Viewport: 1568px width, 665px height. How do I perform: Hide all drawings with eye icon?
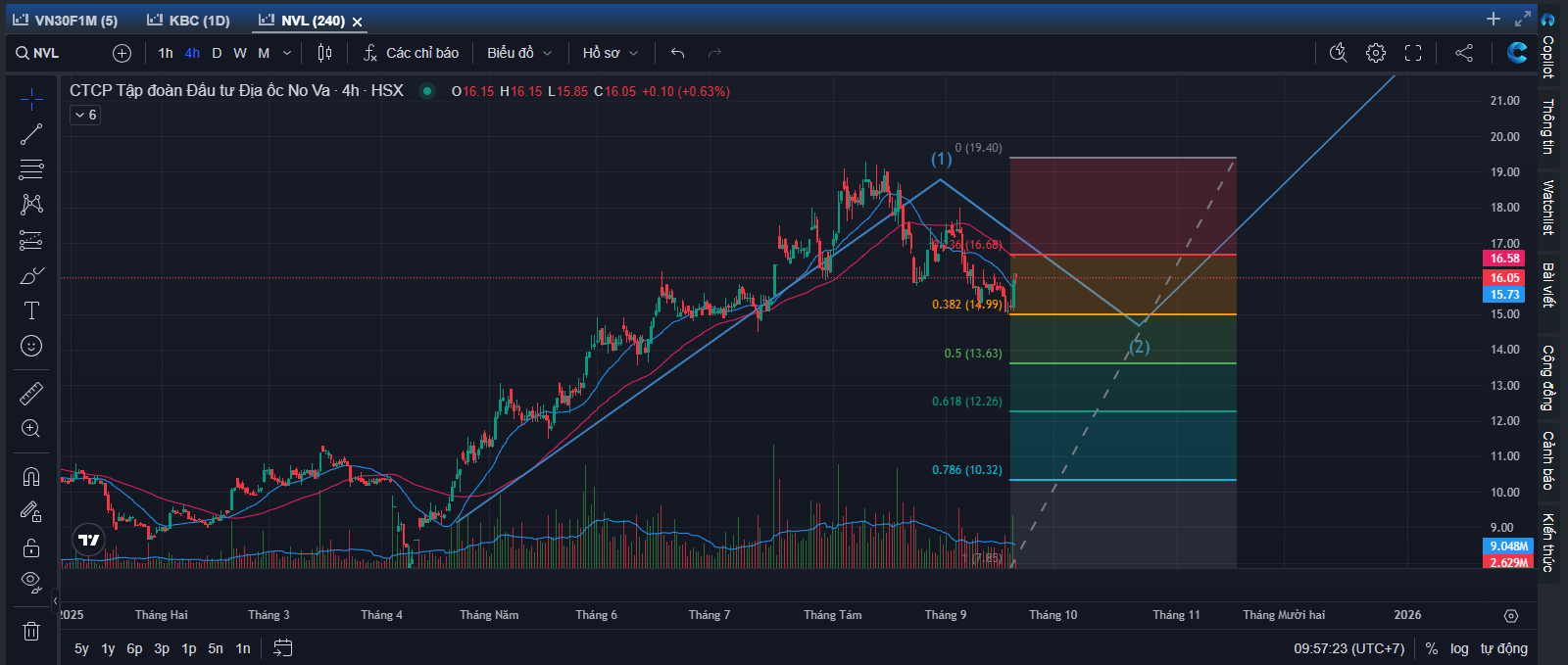click(x=31, y=582)
